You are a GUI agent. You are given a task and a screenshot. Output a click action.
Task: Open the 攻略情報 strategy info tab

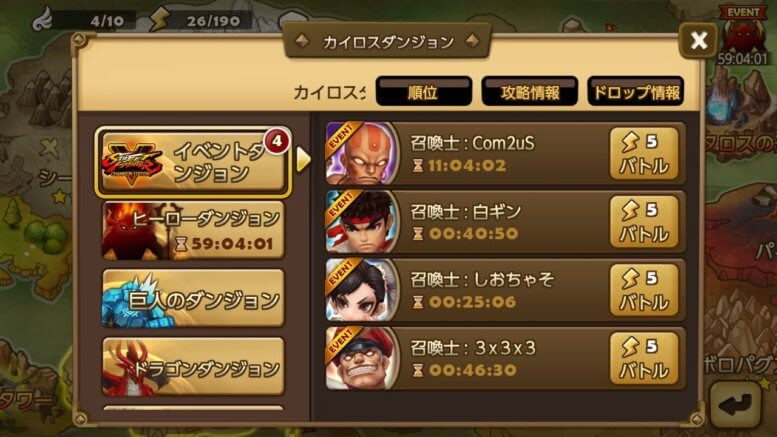(530, 91)
